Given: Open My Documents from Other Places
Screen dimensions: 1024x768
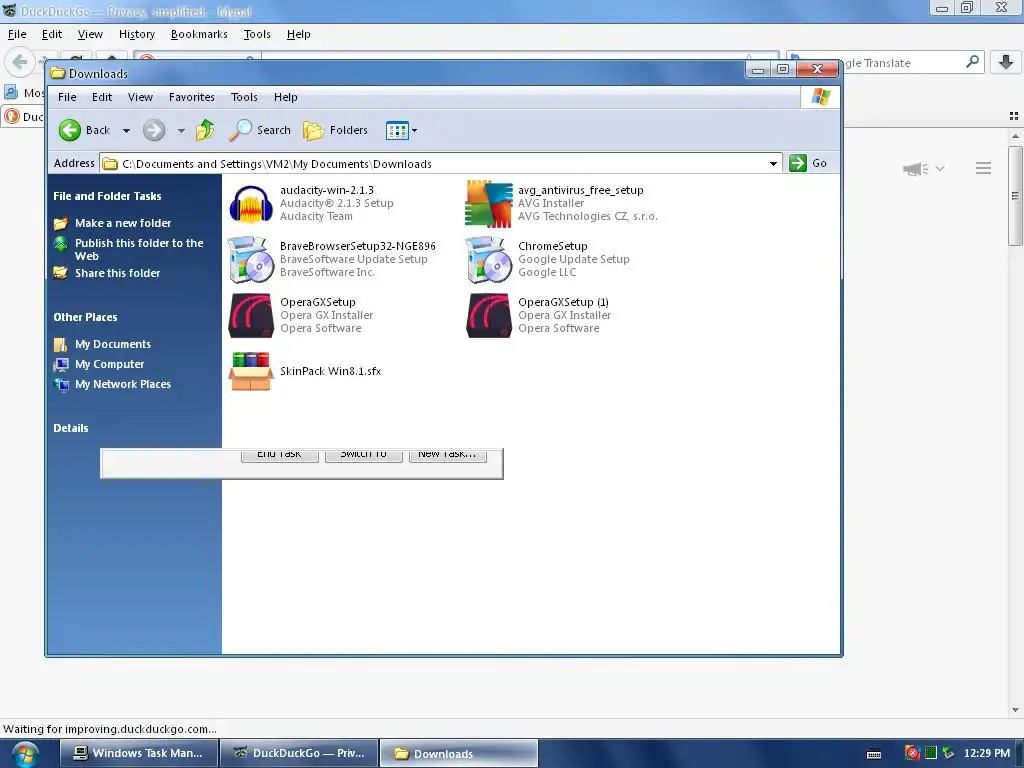Looking at the screenshot, I should click(x=112, y=344).
